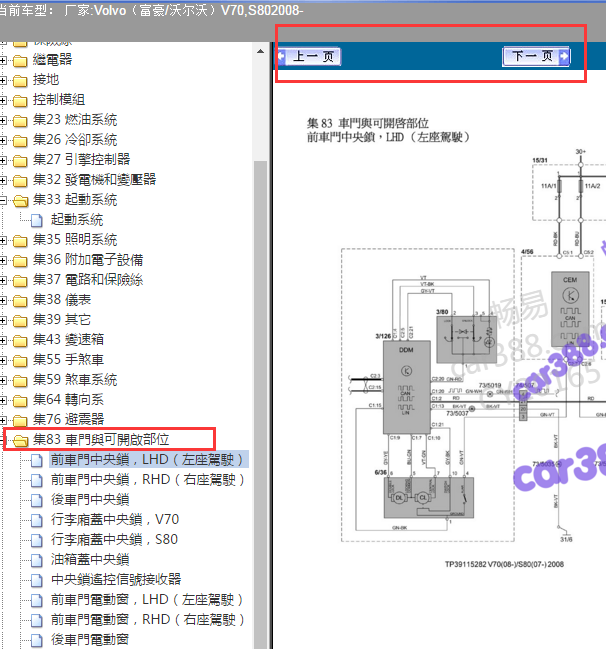Image resolution: width=606 pixels, height=649 pixels.
Task: Click the 集43 變速箱 folder icon
Action: (x=20, y=340)
